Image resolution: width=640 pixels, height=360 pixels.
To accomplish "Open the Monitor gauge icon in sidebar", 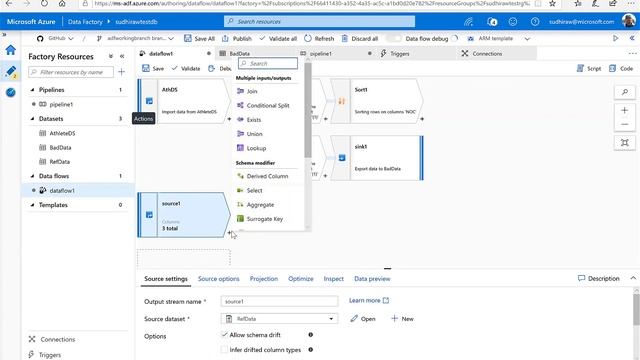I will click(11, 92).
